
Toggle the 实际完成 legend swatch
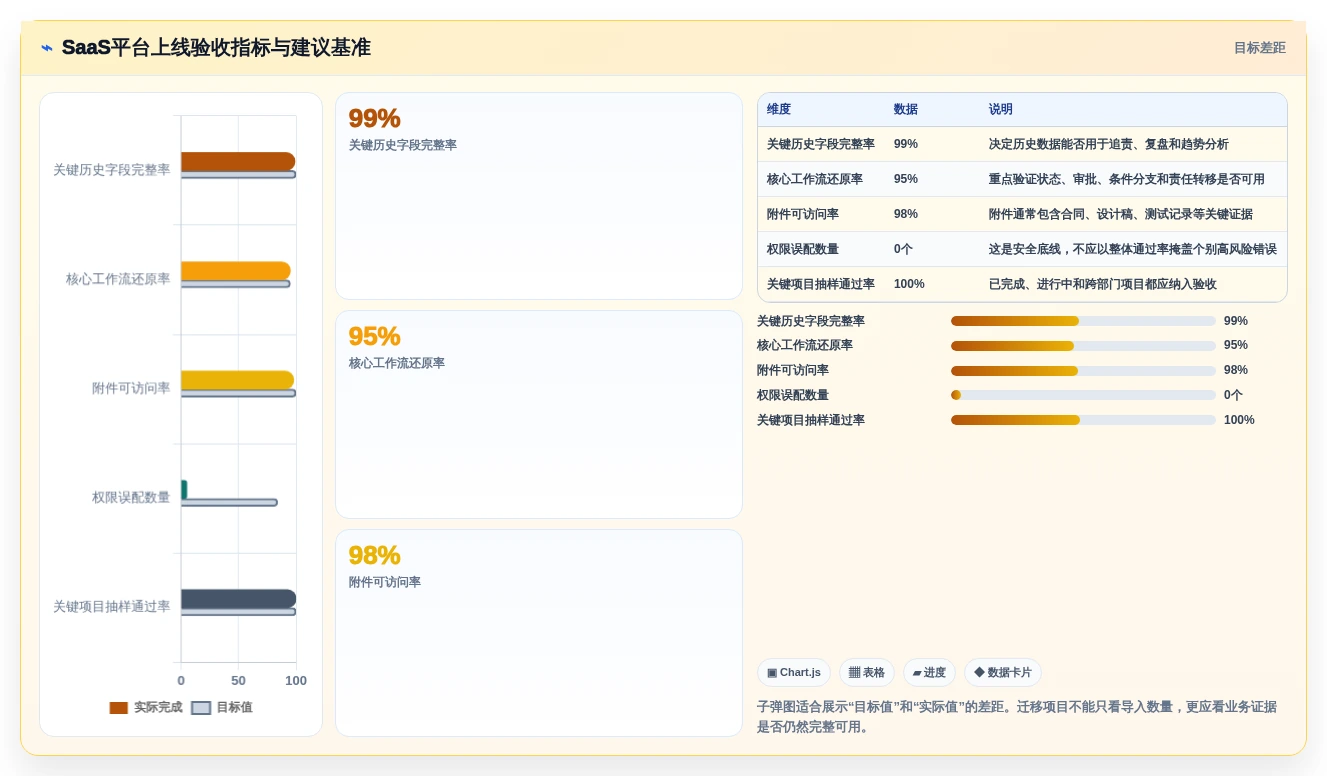(119, 708)
